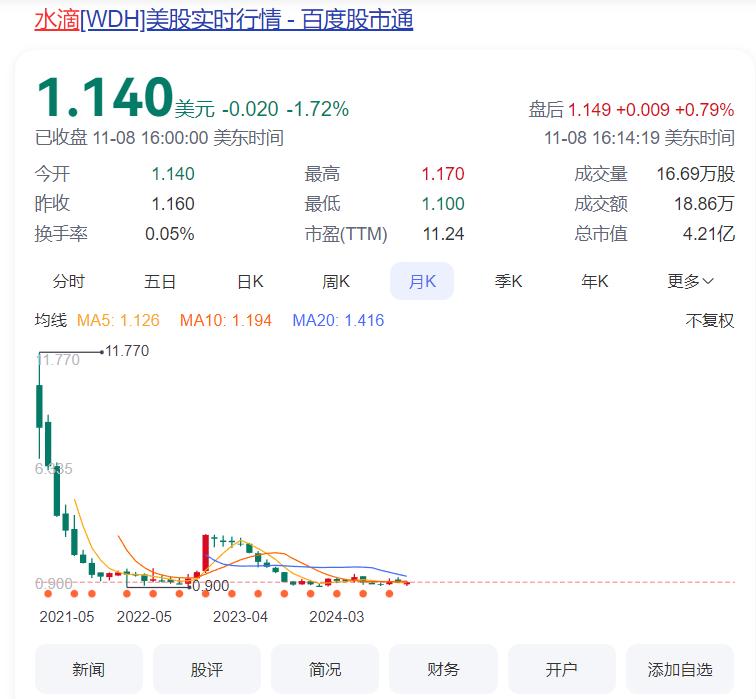Open the 不复权 adjustment option
756x699 pixels.
tap(710, 321)
